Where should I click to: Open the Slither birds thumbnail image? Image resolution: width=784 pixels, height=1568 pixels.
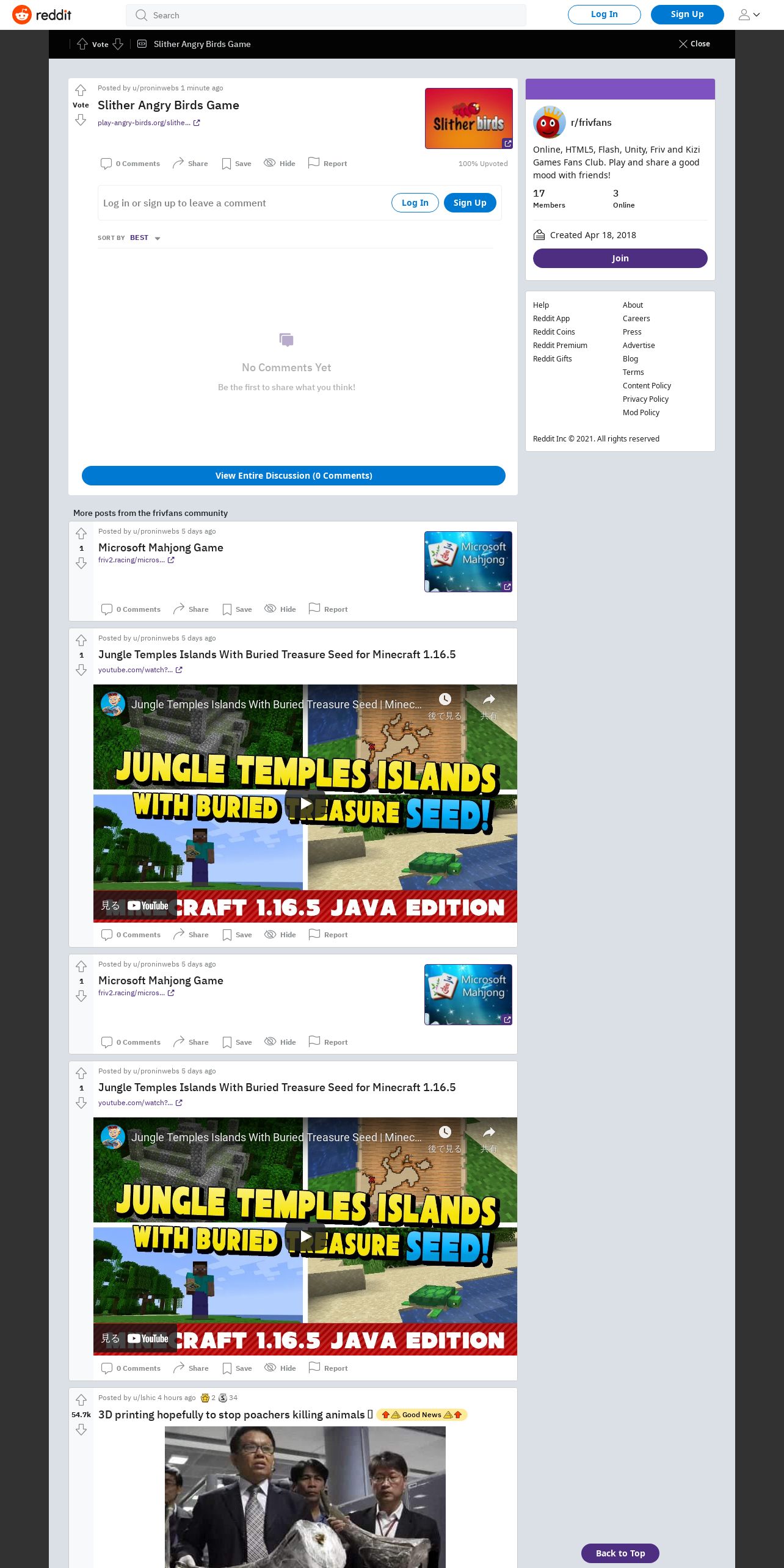tap(468, 118)
